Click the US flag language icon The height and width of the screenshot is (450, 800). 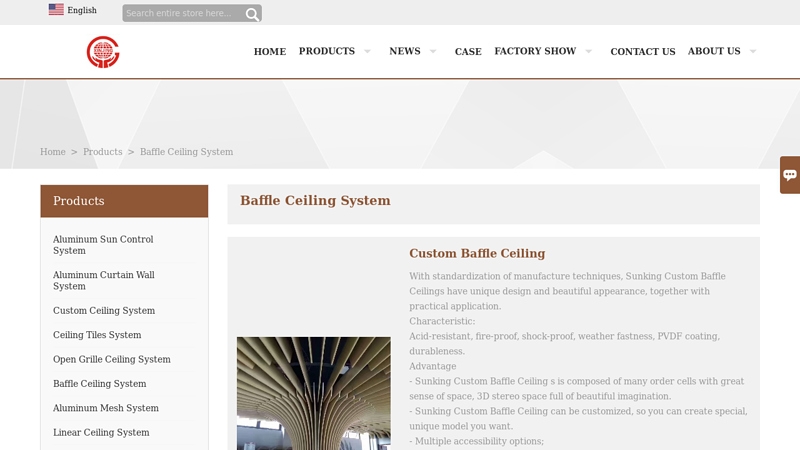click(56, 10)
